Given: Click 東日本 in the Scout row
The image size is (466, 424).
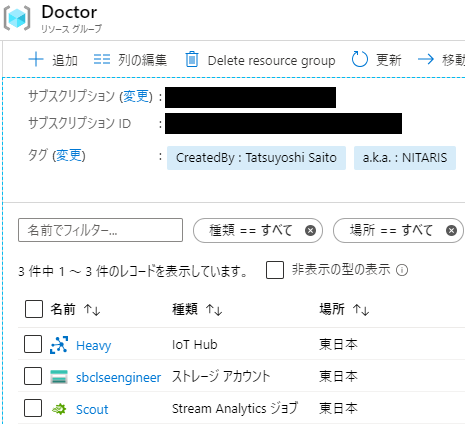Looking at the screenshot, I should pos(338,408).
